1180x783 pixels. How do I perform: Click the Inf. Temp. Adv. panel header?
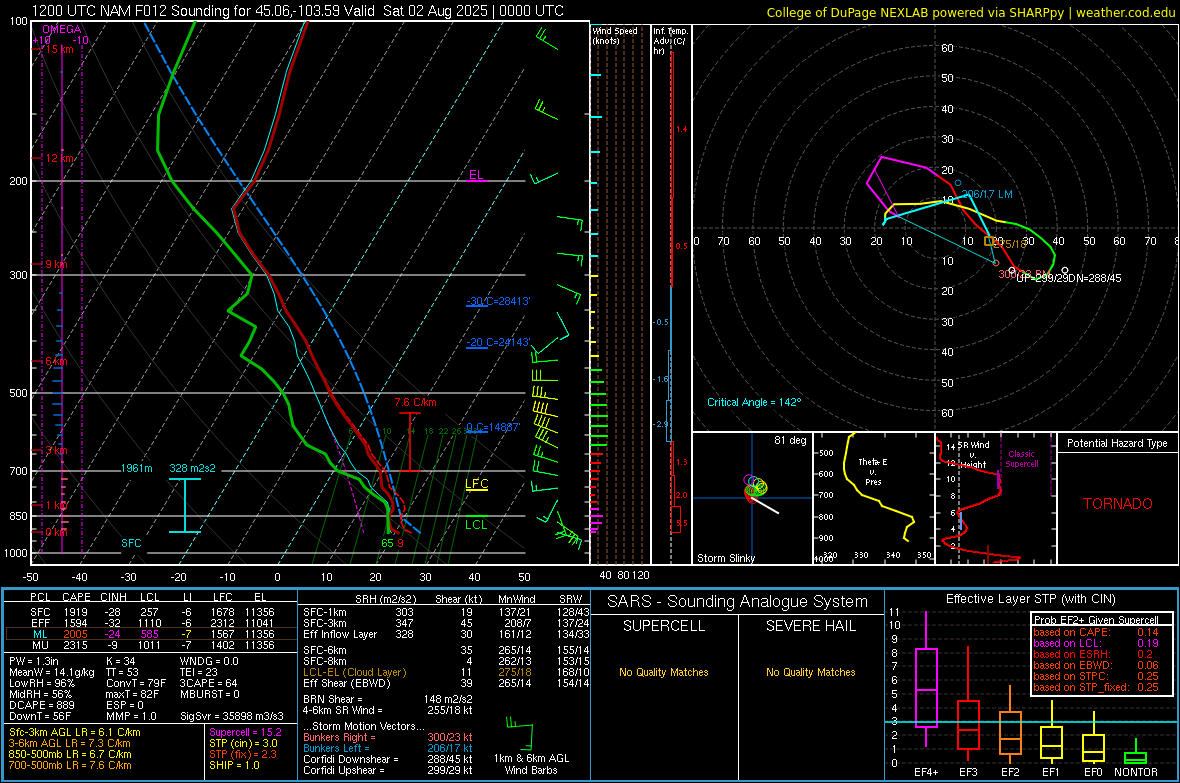(x=670, y=41)
